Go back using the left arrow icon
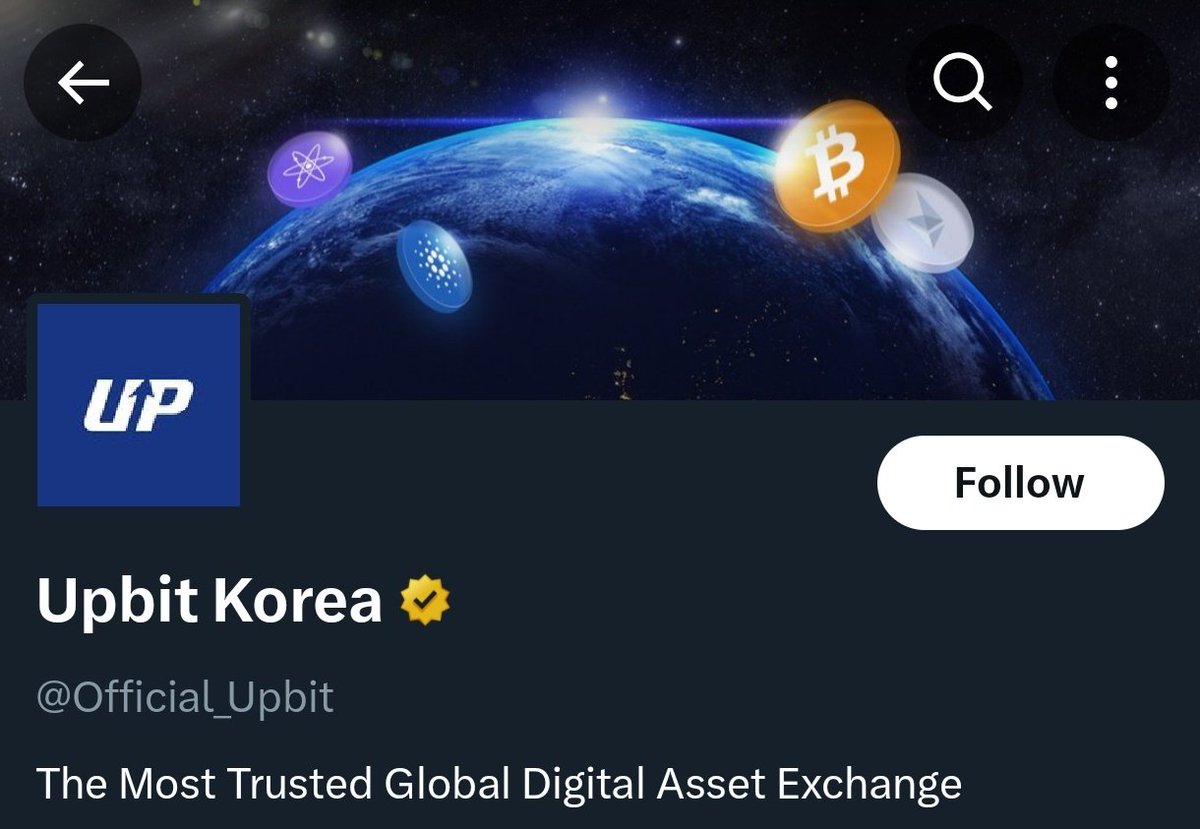Screen dimensions: 1200x829 coord(83,83)
